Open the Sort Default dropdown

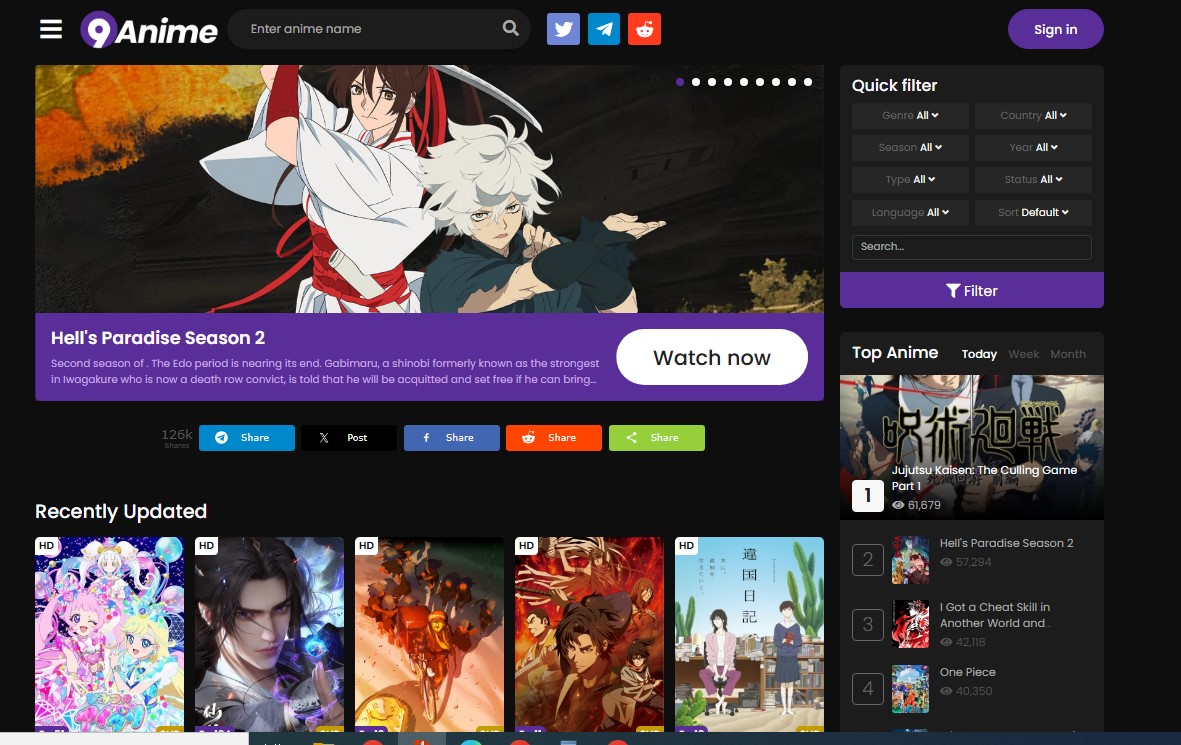[x=1033, y=212]
